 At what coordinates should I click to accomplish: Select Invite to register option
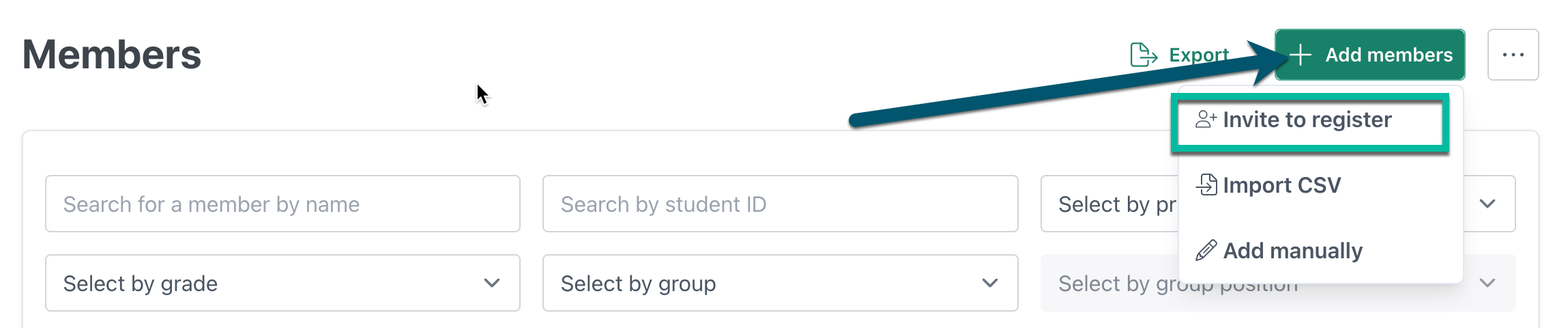click(1310, 122)
